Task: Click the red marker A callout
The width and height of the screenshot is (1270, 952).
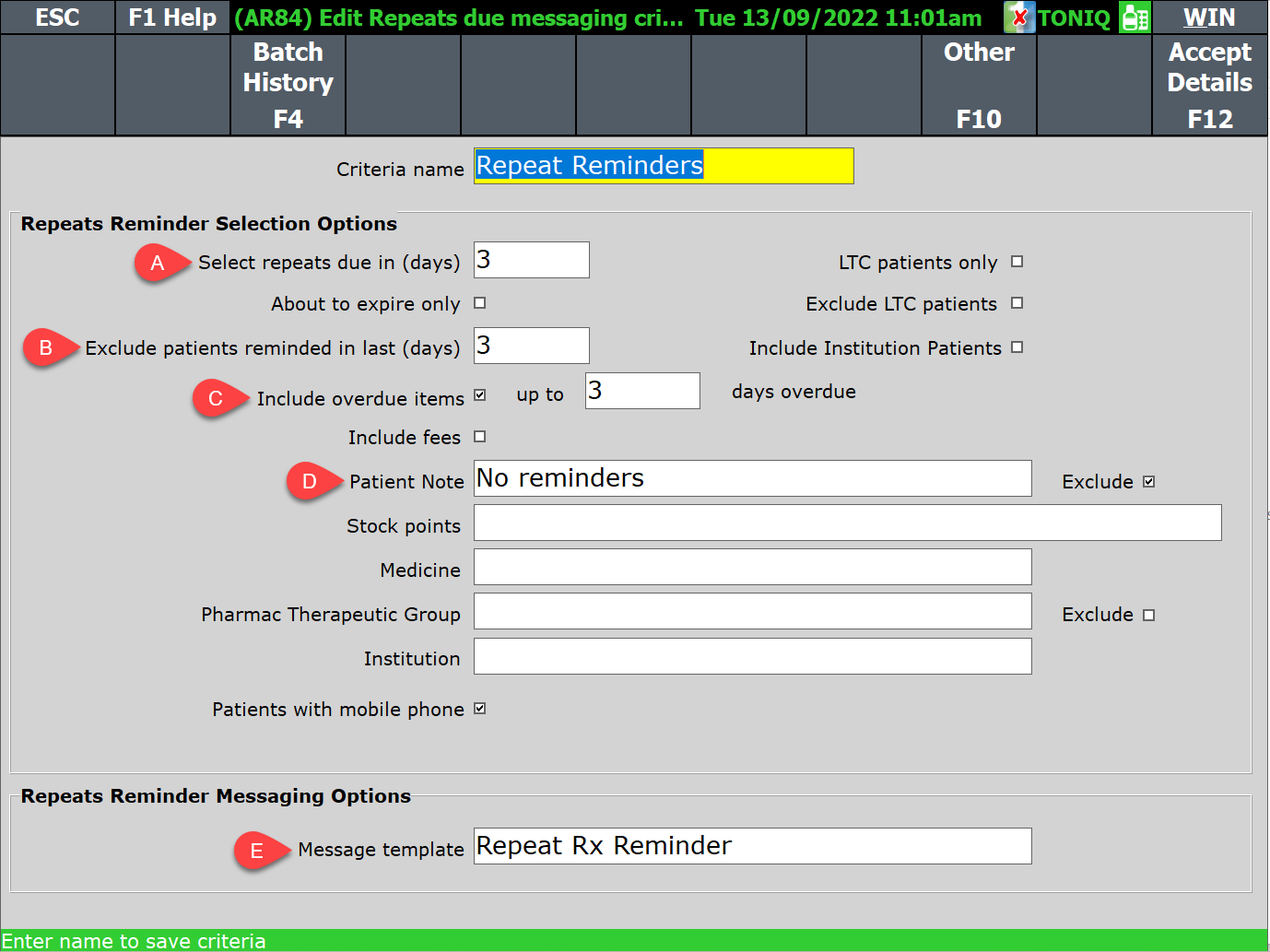Action: [158, 263]
